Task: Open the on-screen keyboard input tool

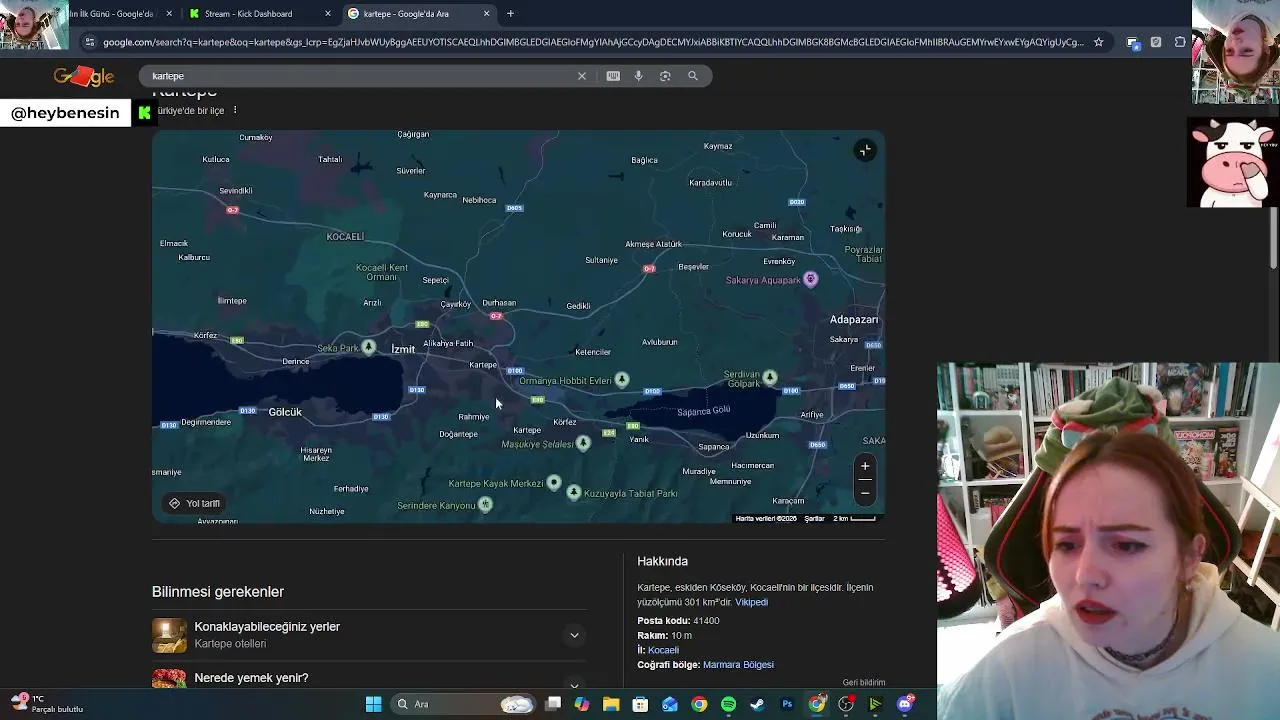Action: (613, 76)
